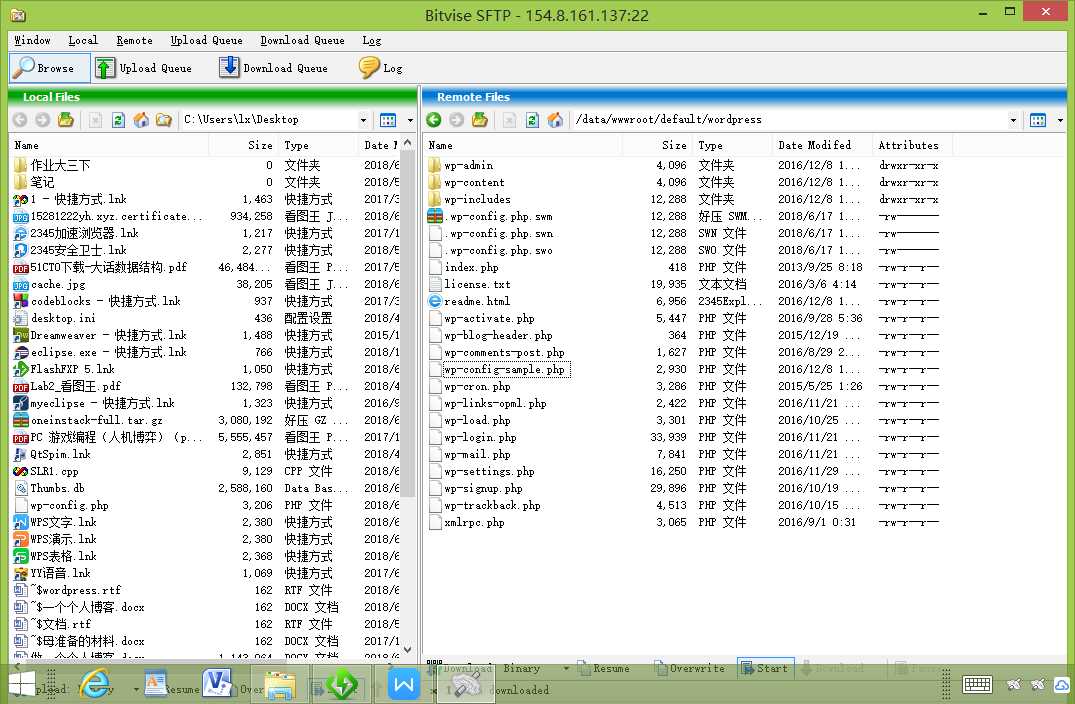Click the Resume option in download bar

coord(604,668)
